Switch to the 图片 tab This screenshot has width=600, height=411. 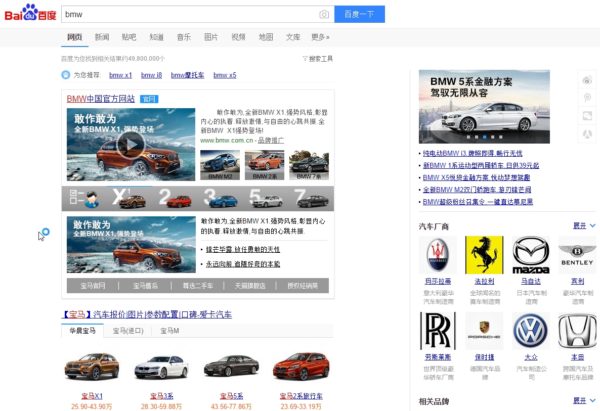pos(211,37)
